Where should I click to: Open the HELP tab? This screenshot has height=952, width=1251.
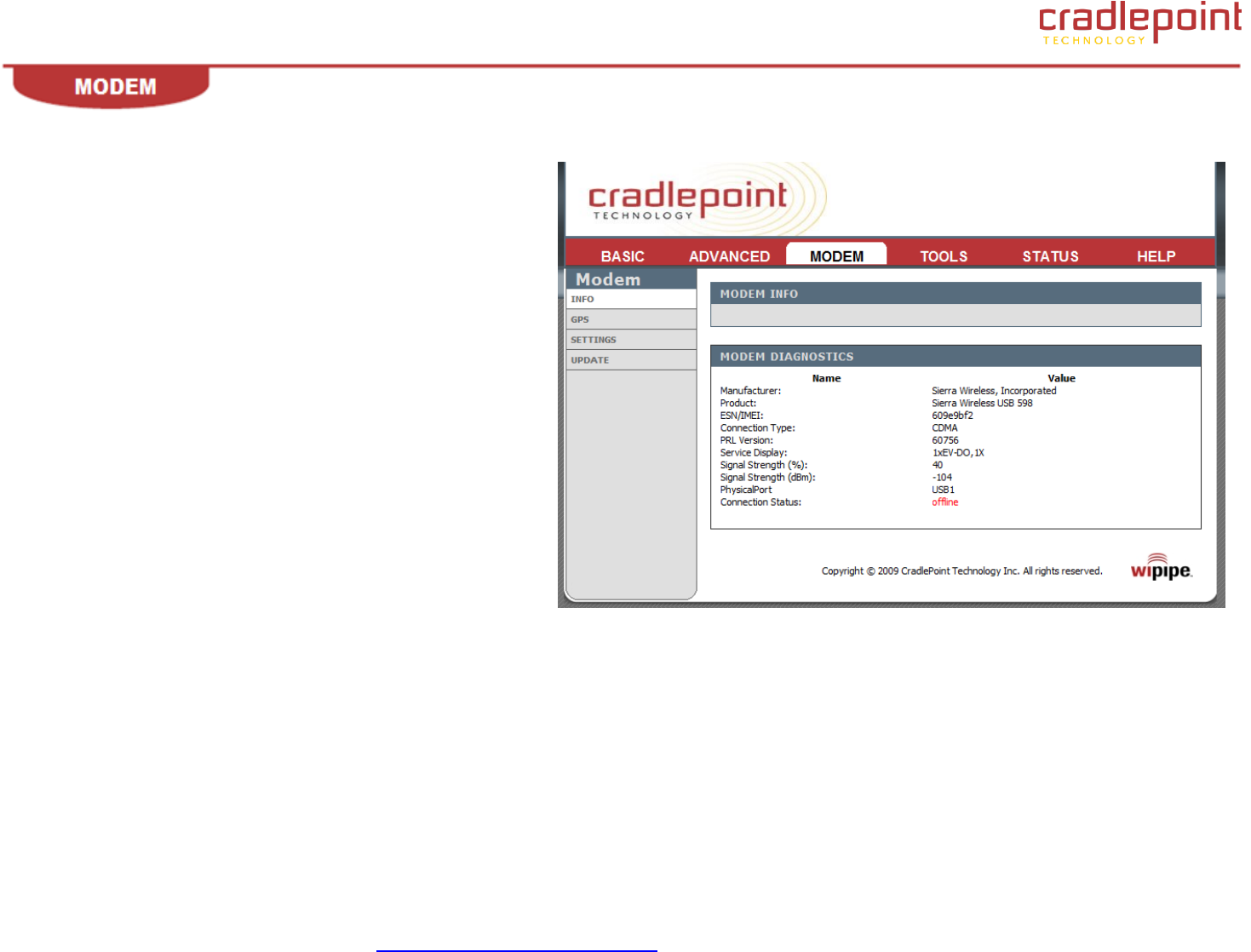(x=1156, y=256)
